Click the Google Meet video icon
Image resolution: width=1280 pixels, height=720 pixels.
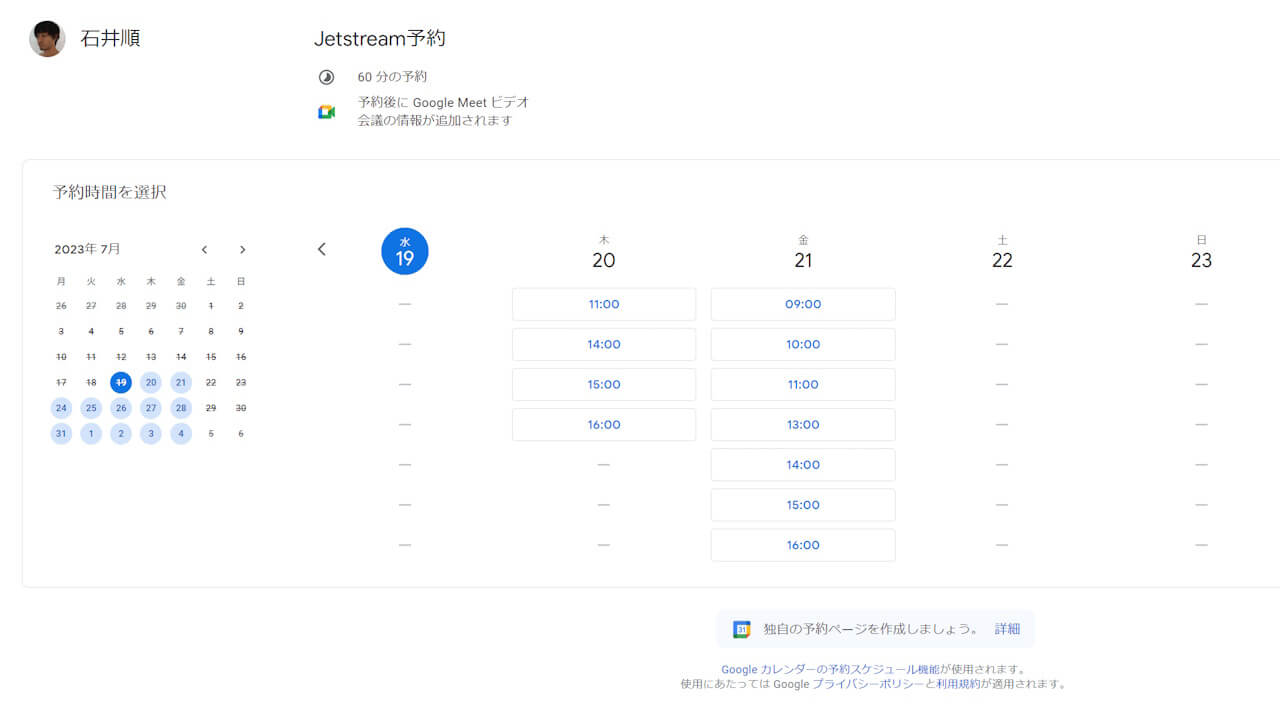click(x=326, y=110)
